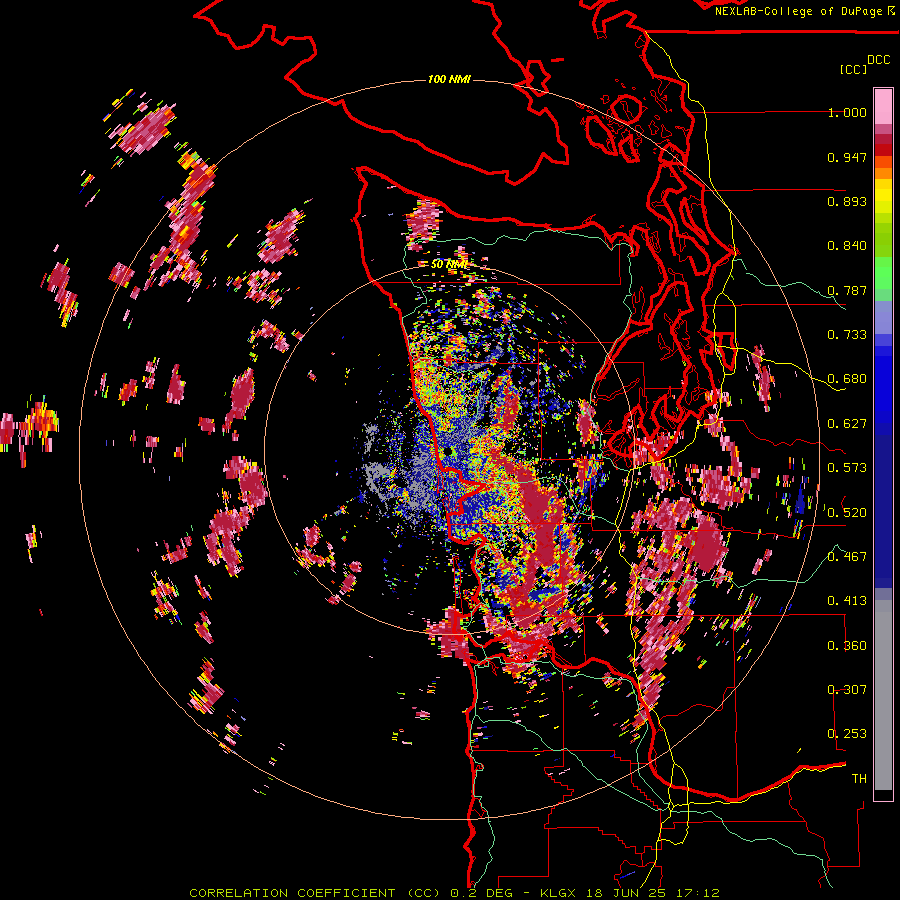The height and width of the screenshot is (900, 900).
Task: Click the DCC label above the color bar
Action: pos(879,60)
